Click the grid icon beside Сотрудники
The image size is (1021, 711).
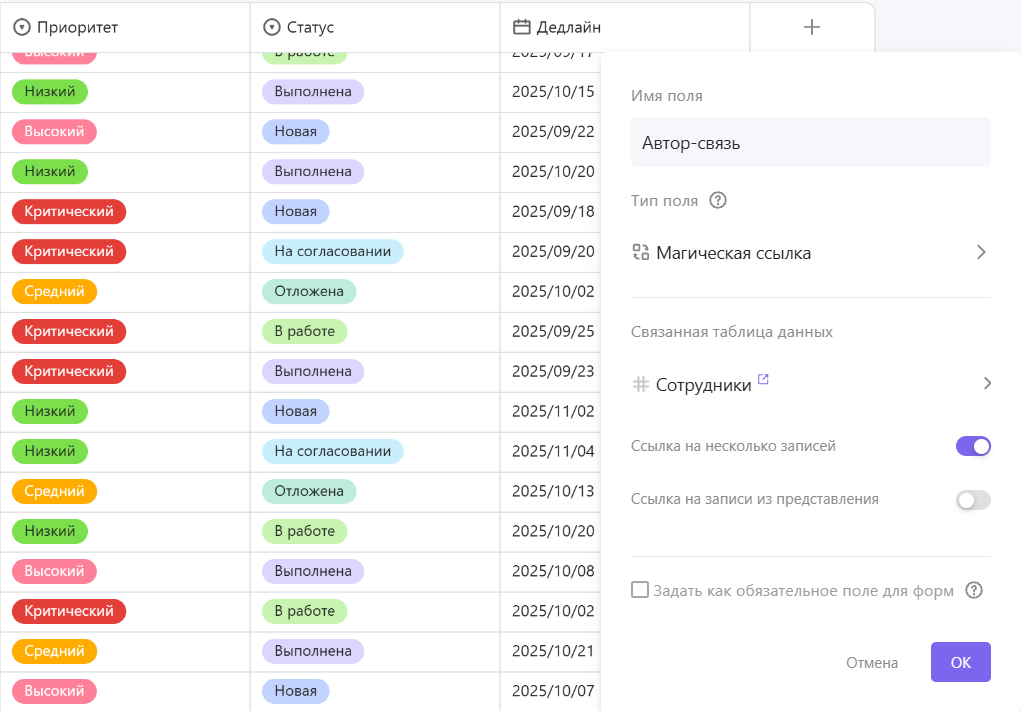click(x=641, y=385)
